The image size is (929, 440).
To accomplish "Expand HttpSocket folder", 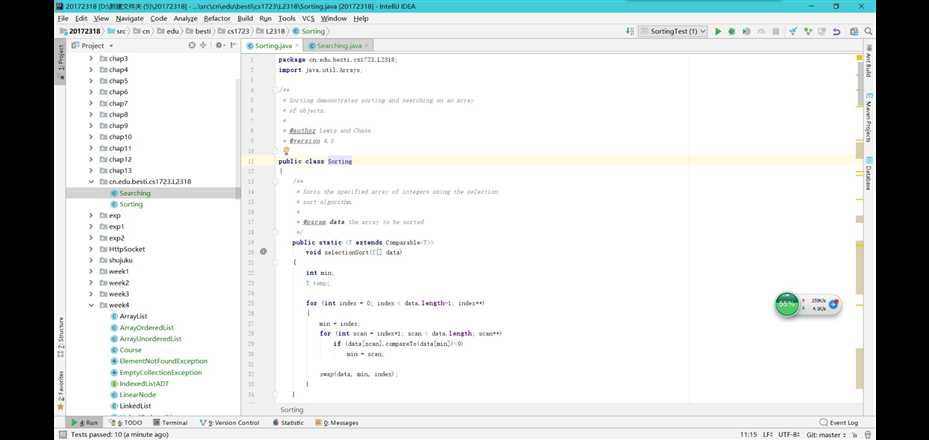I will (91, 249).
